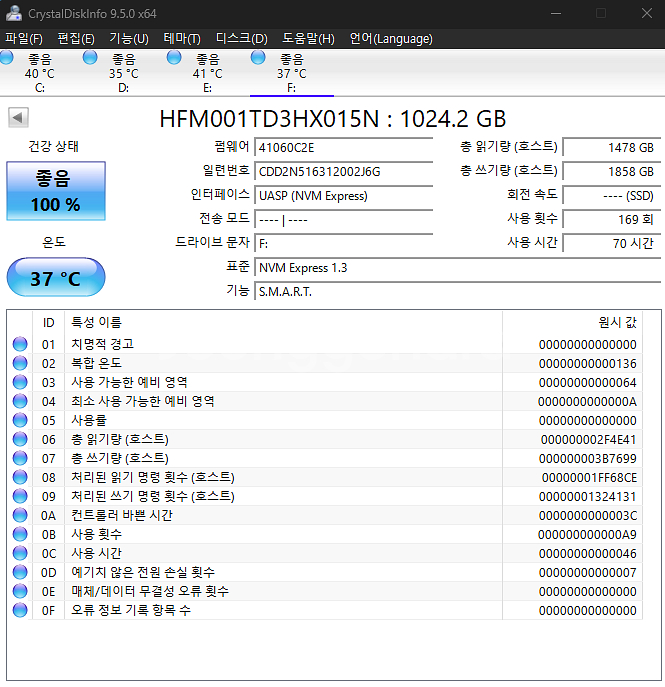Open the 테마(T) menu
665x687 pixels.
pyautogui.click(x=182, y=39)
